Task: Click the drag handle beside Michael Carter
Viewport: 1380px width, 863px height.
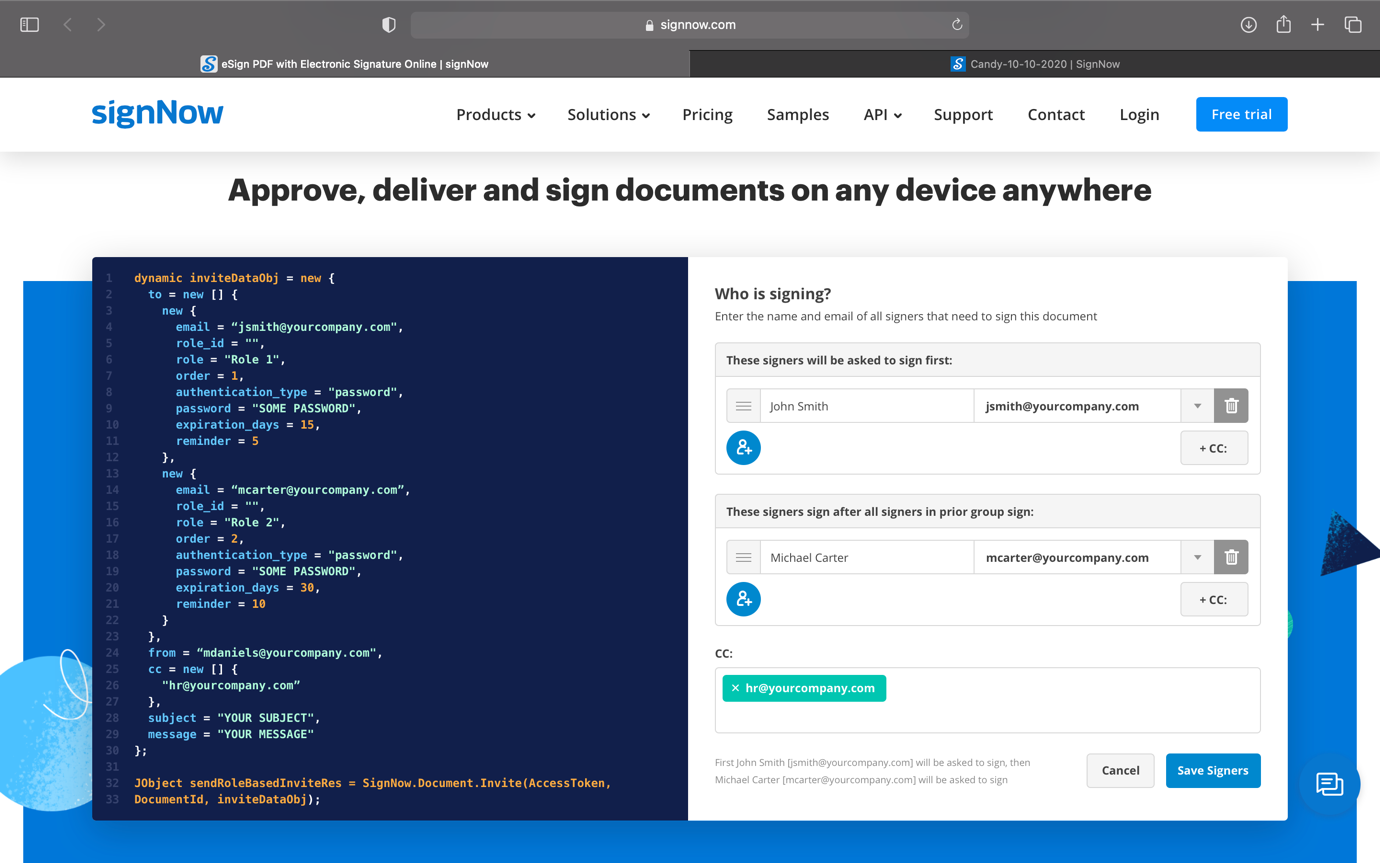Action: tap(743, 557)
